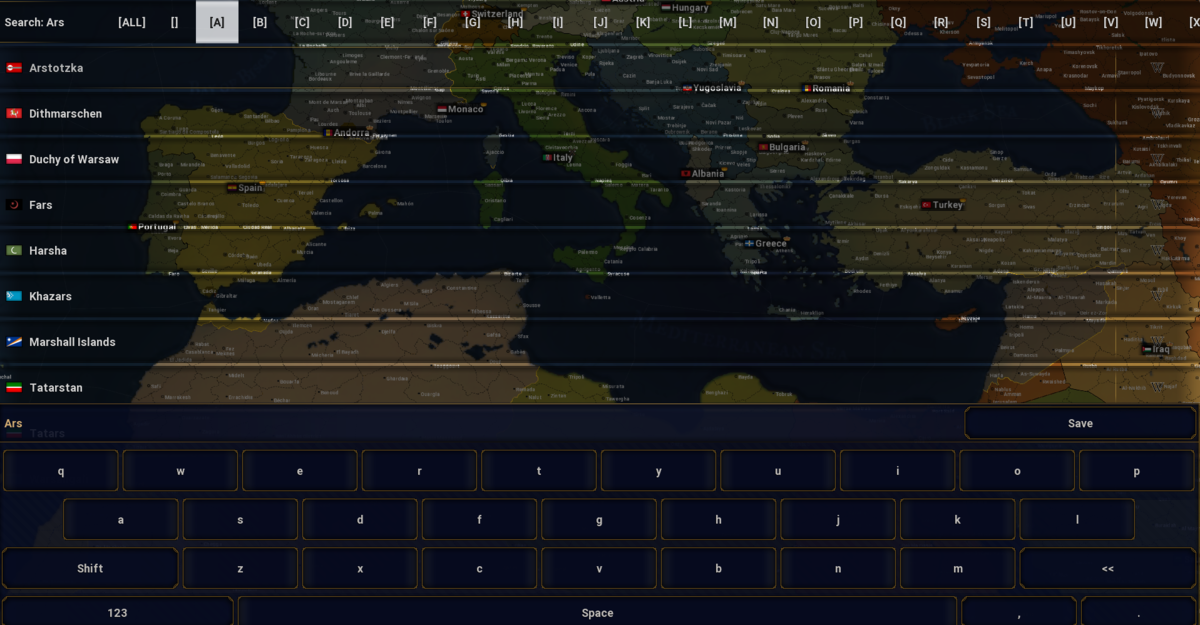Select the [N] letter filter tab
This screenshot has height=625, width=1200.
(x=771, y=22)
